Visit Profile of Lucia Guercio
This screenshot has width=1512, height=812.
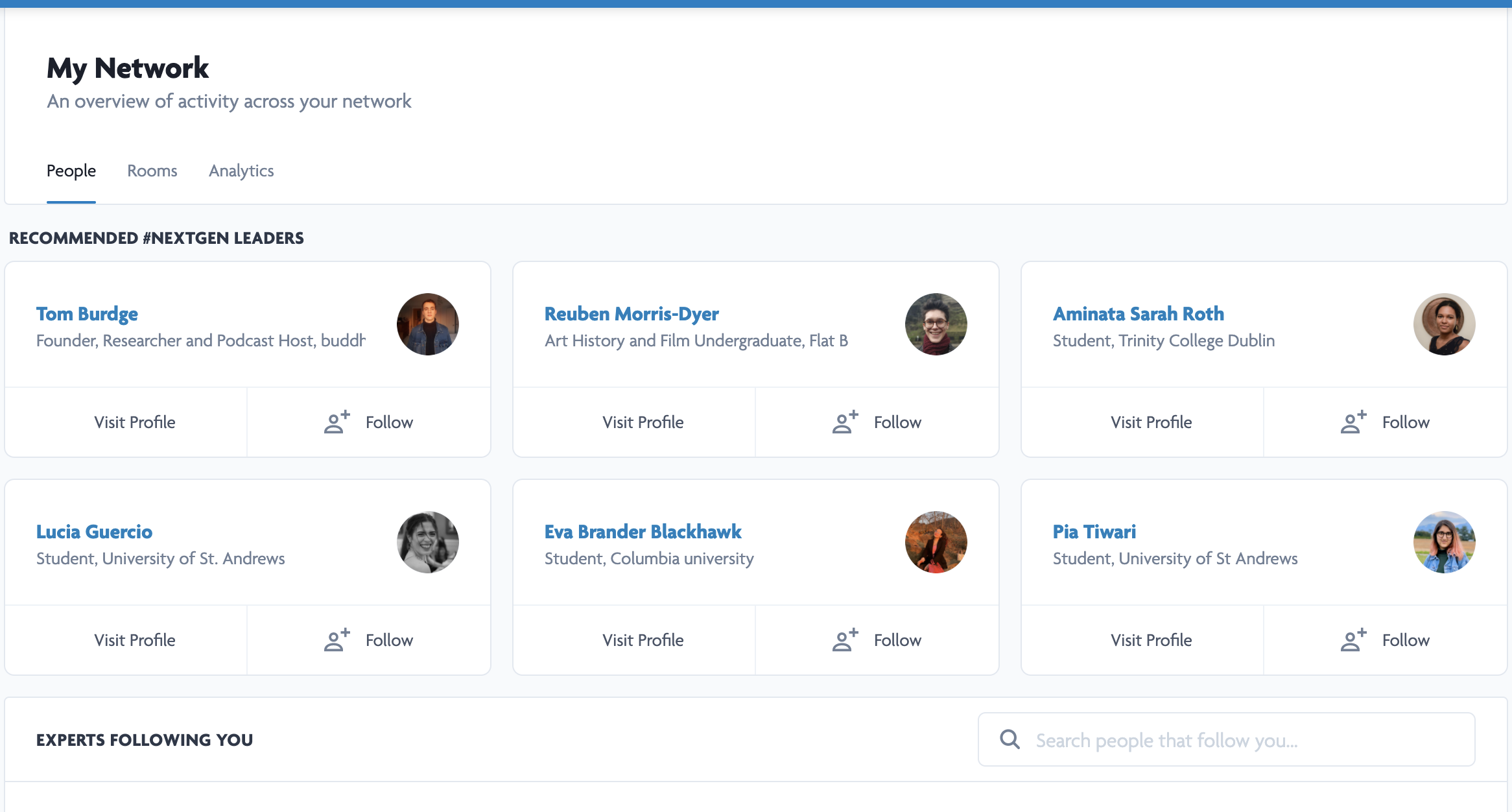pos(134,640)
